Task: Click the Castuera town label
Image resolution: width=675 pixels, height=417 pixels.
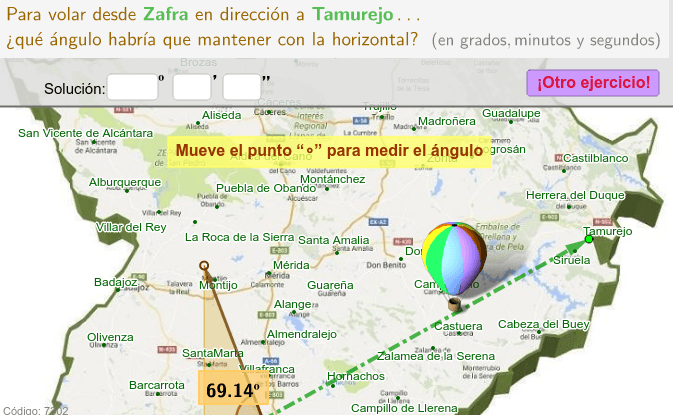Action: click(x=458, y=326)
